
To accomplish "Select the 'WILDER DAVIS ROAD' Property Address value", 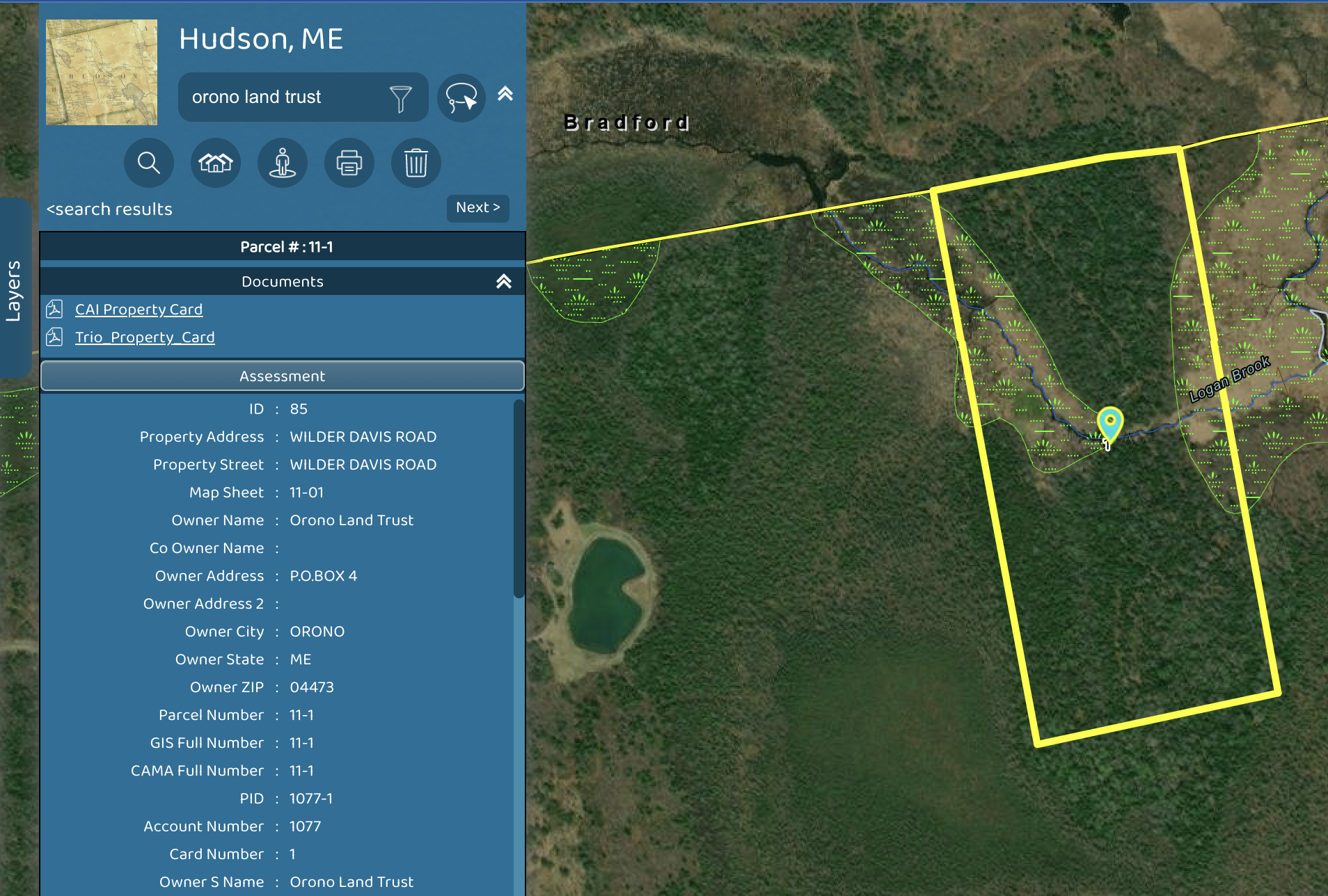I will [x=363, y=437].
